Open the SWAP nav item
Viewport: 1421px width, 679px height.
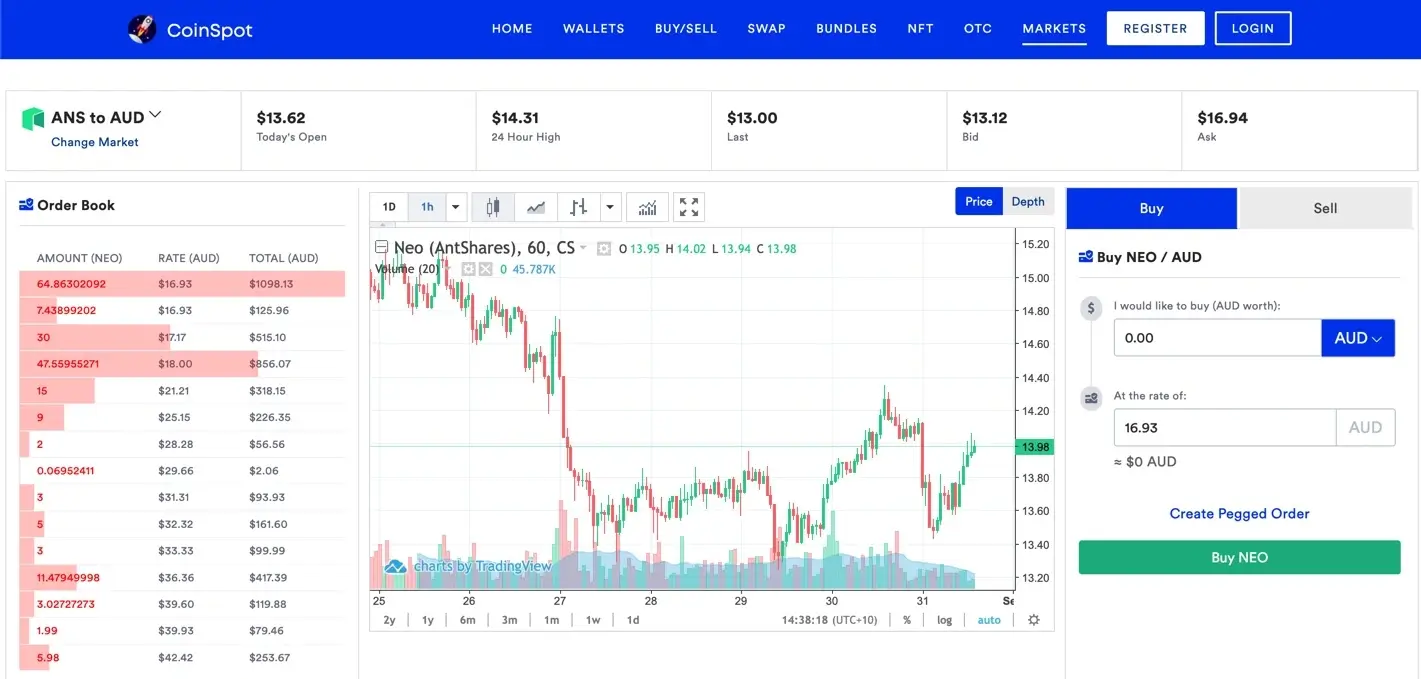tap(766, 28)
